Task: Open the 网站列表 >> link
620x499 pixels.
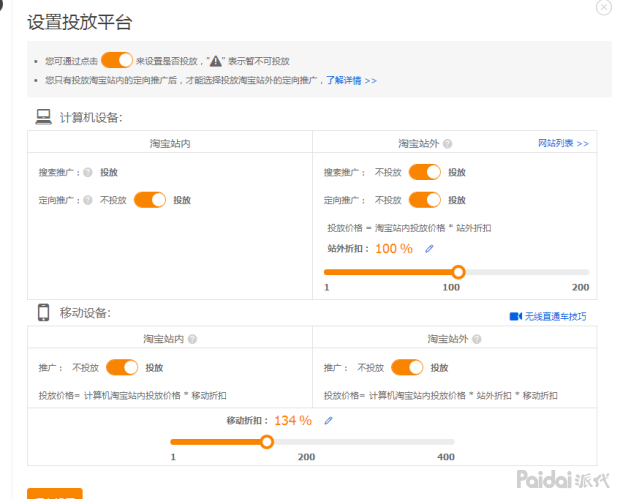Action: pyautogui.click(x=563, y=144)
